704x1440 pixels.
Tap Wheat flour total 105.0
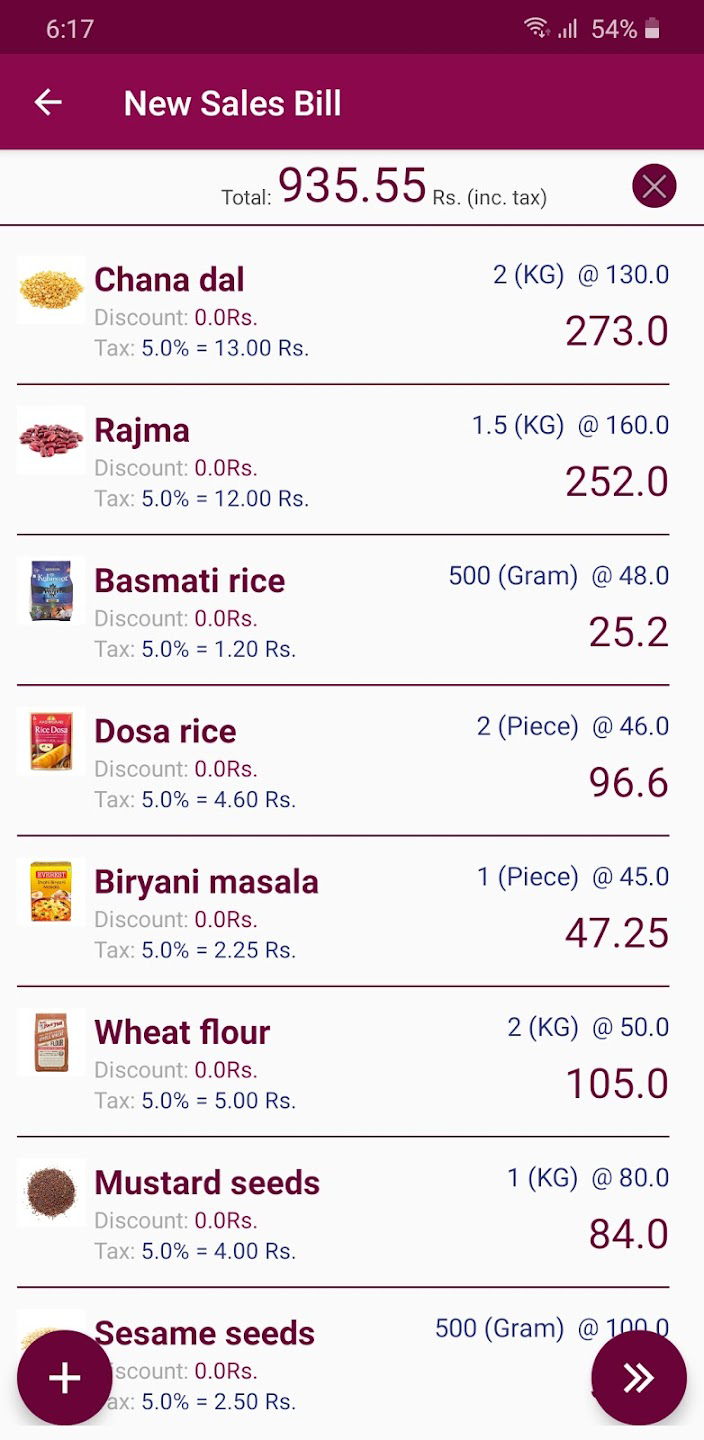click(x=617, y=1084)
